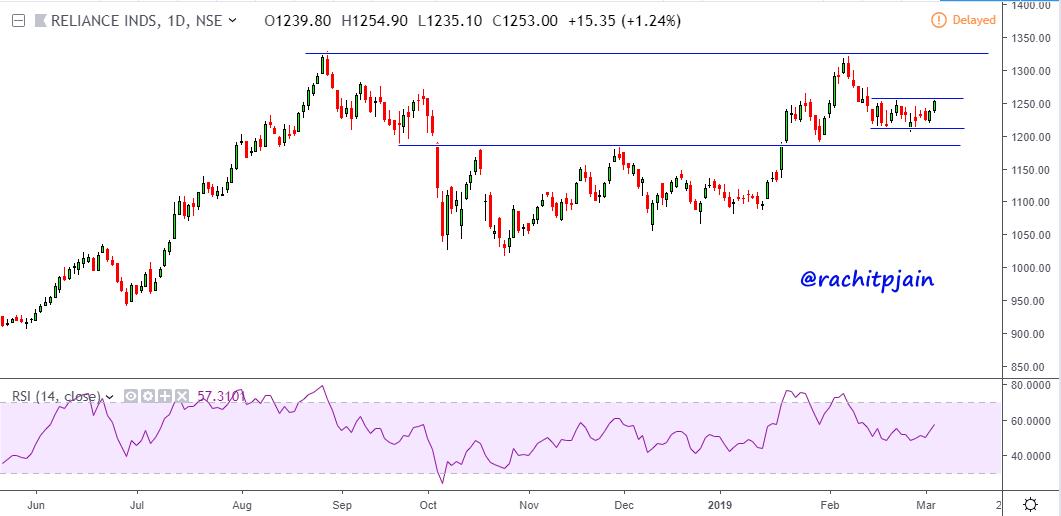Click the Delayed data warning icon

point(939,20)
